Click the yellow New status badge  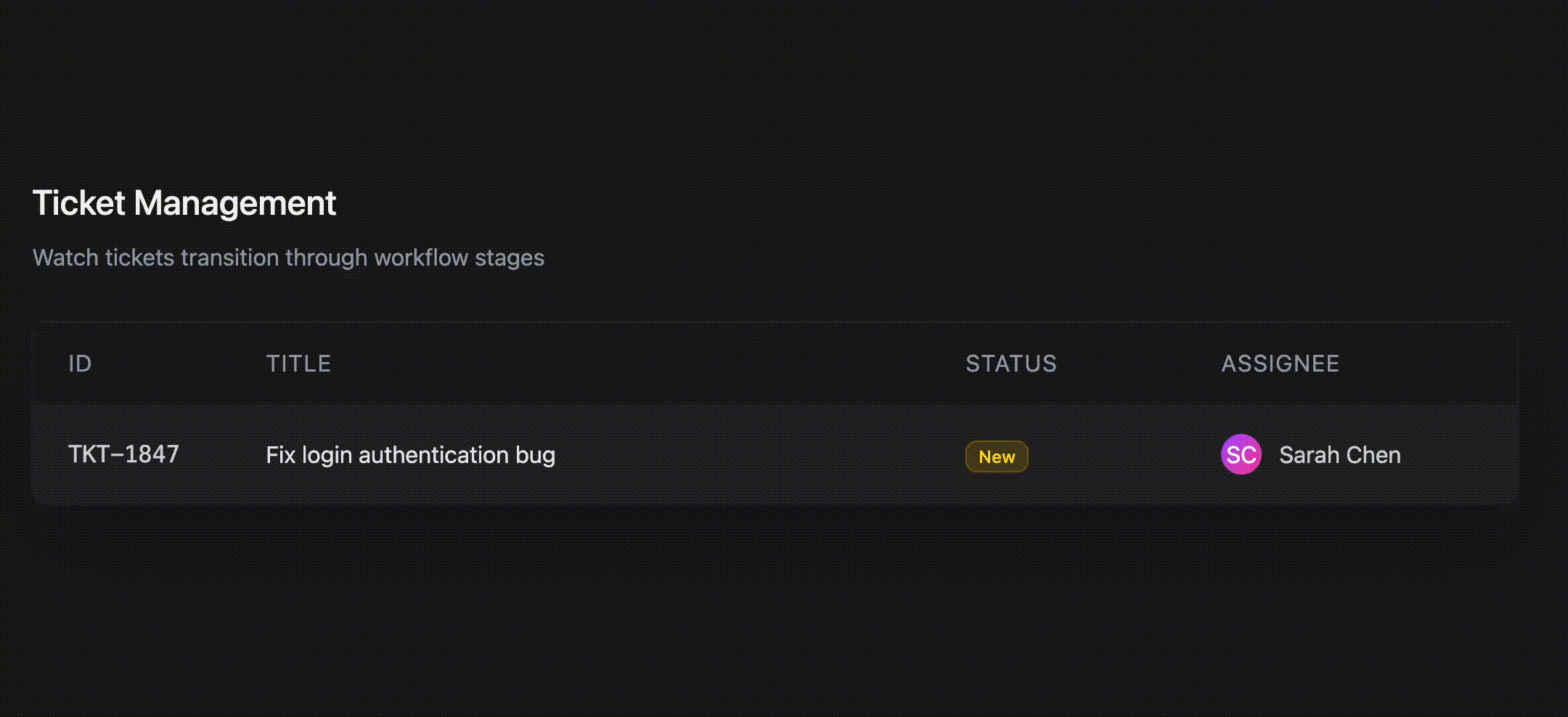pos(997,456)
